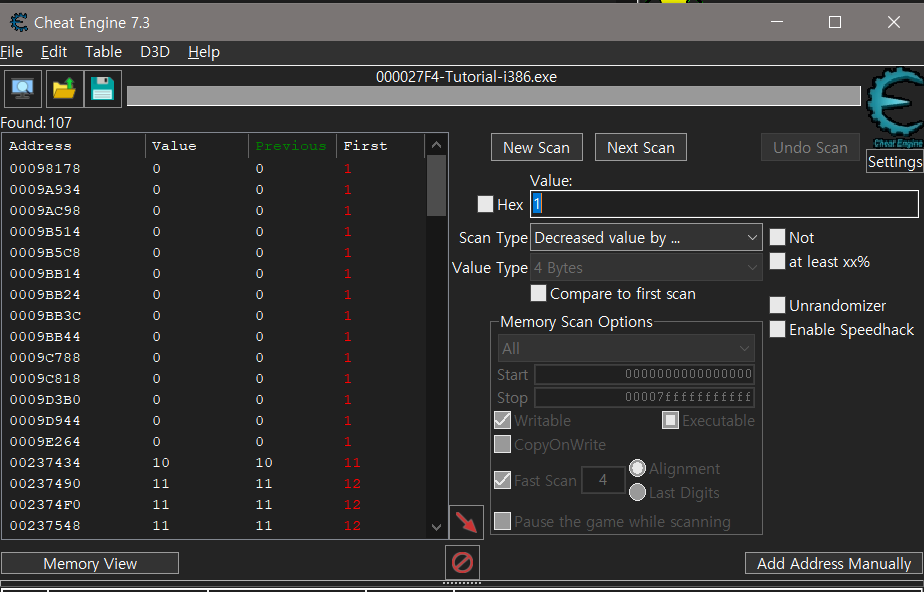Select address row 0009D3B0
924x592 pixels.
point(214,400)
